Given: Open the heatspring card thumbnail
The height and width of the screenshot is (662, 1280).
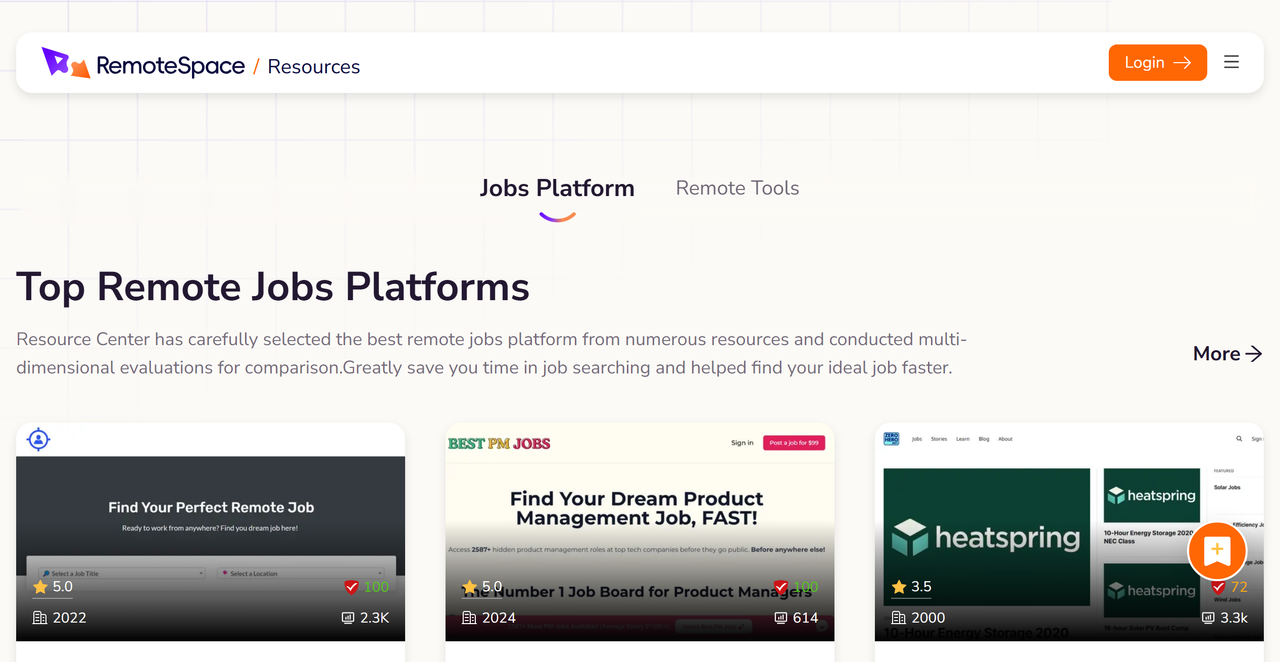Looking at the screenshot, I should pos(1069,532).
